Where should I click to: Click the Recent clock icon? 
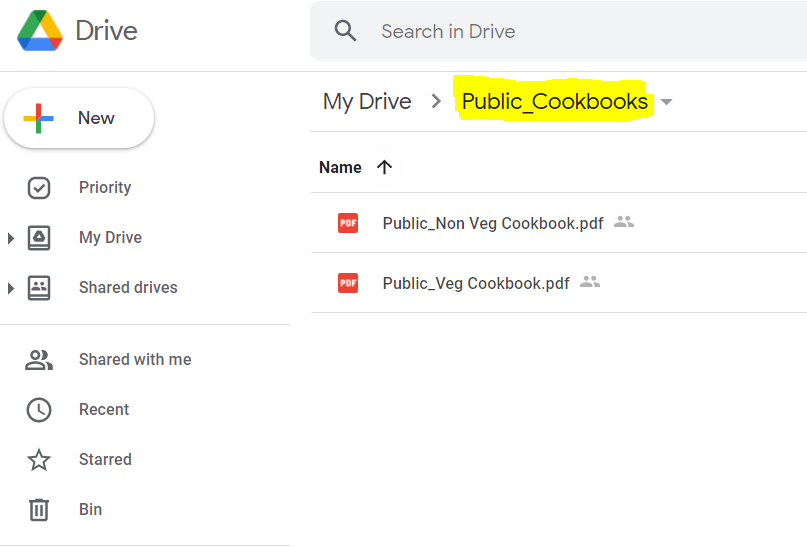coord(39,410)
